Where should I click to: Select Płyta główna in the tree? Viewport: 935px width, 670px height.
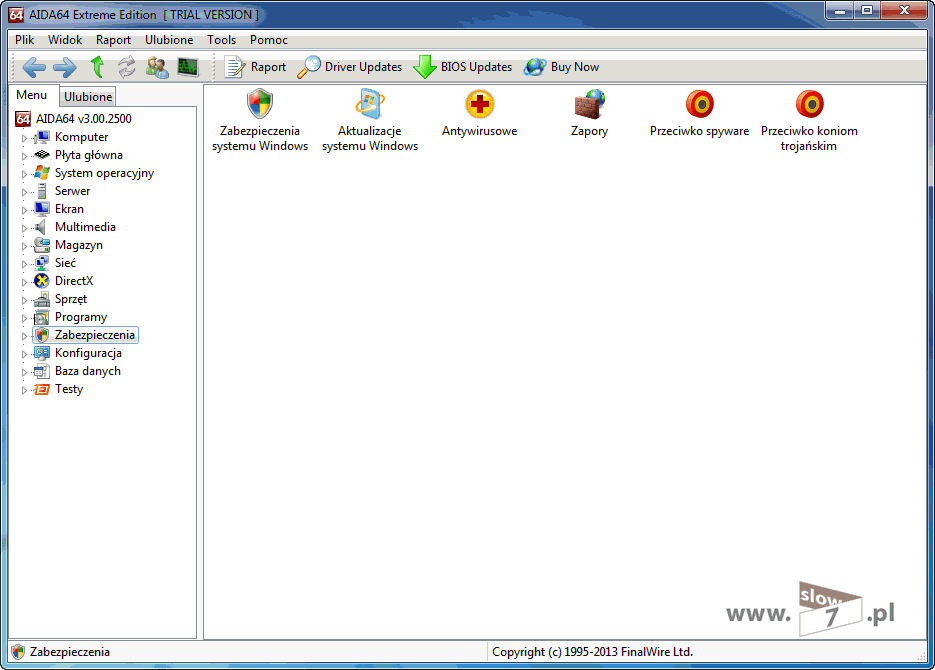point(88,155)
